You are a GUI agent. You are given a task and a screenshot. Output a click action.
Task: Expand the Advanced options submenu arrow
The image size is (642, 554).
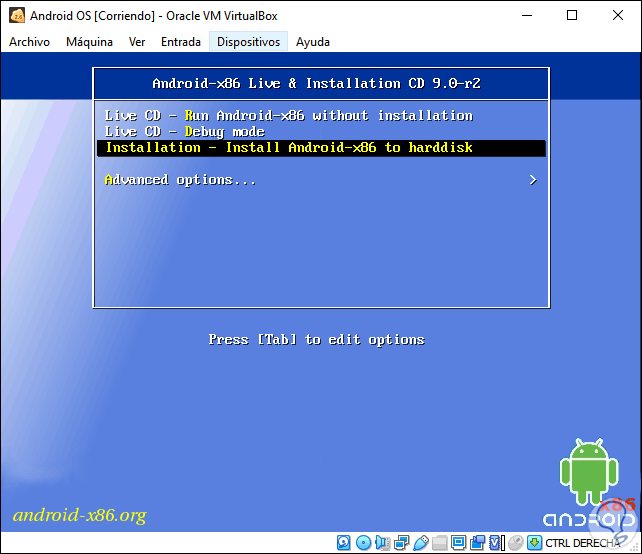coord(533,180)
